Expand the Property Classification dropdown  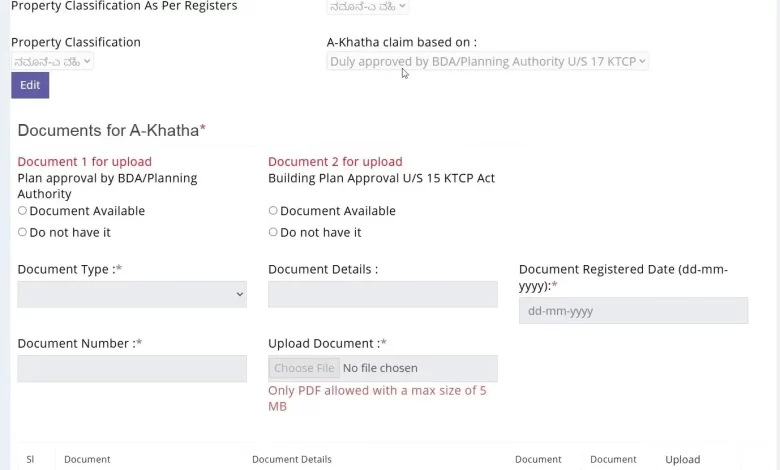(52, 62)
